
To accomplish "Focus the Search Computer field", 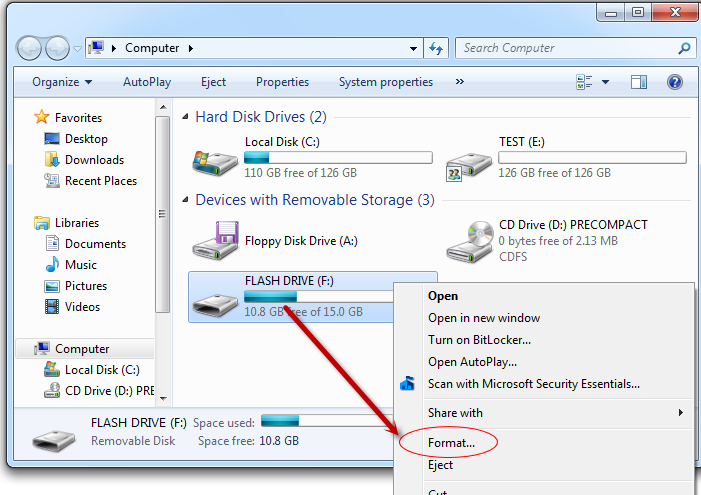I will [575, 48].
